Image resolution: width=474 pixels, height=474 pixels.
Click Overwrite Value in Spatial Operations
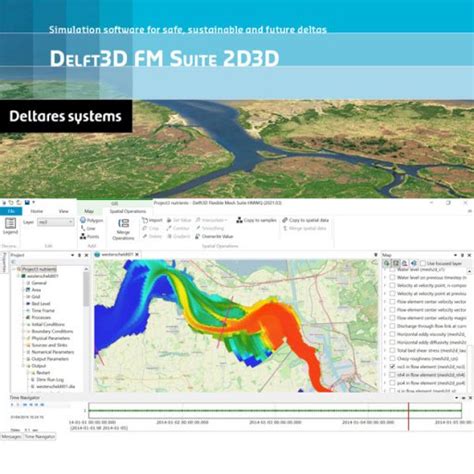[x=214, y=236]
